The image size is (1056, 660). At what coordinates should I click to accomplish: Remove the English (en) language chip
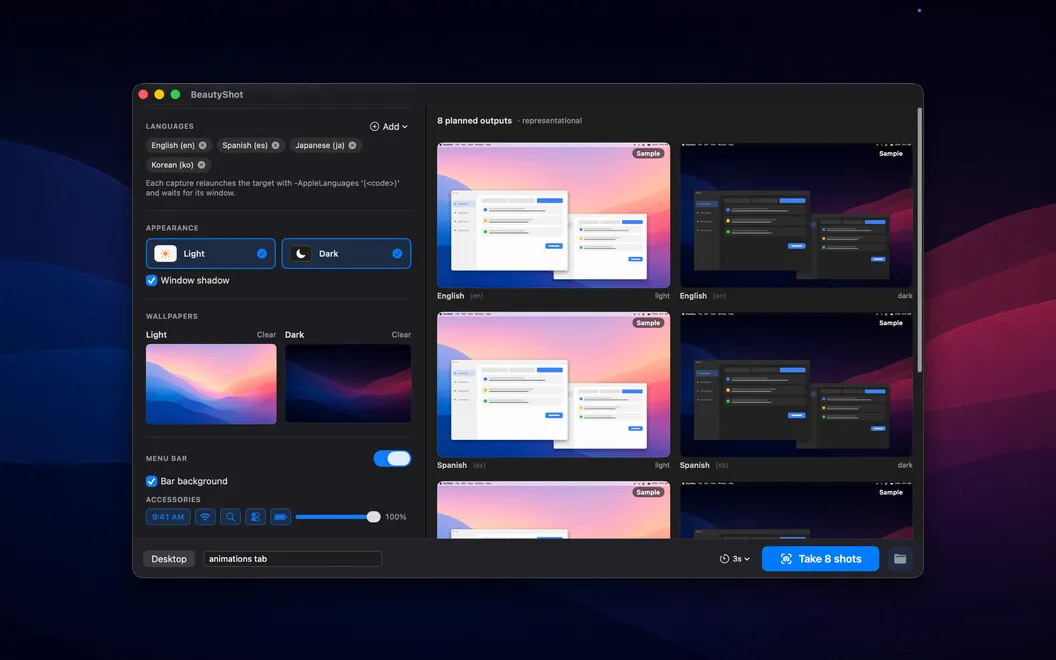(203, 145)
